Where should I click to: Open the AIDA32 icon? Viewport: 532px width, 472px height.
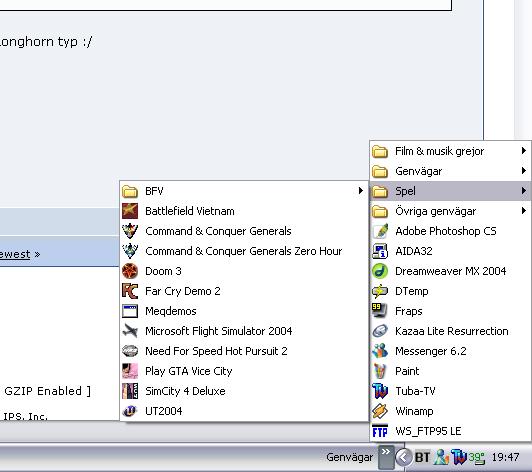point(380,251)
